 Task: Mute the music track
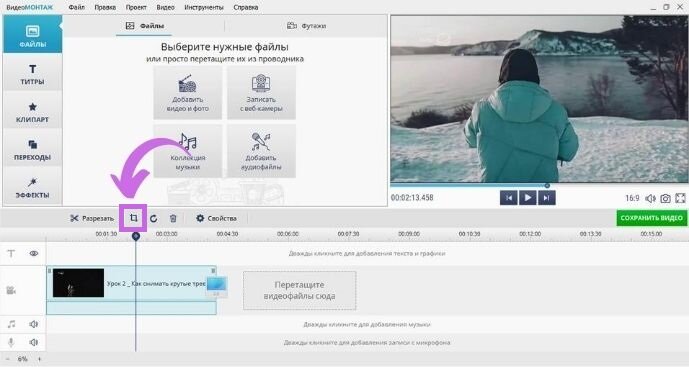[x=33, y=324]
